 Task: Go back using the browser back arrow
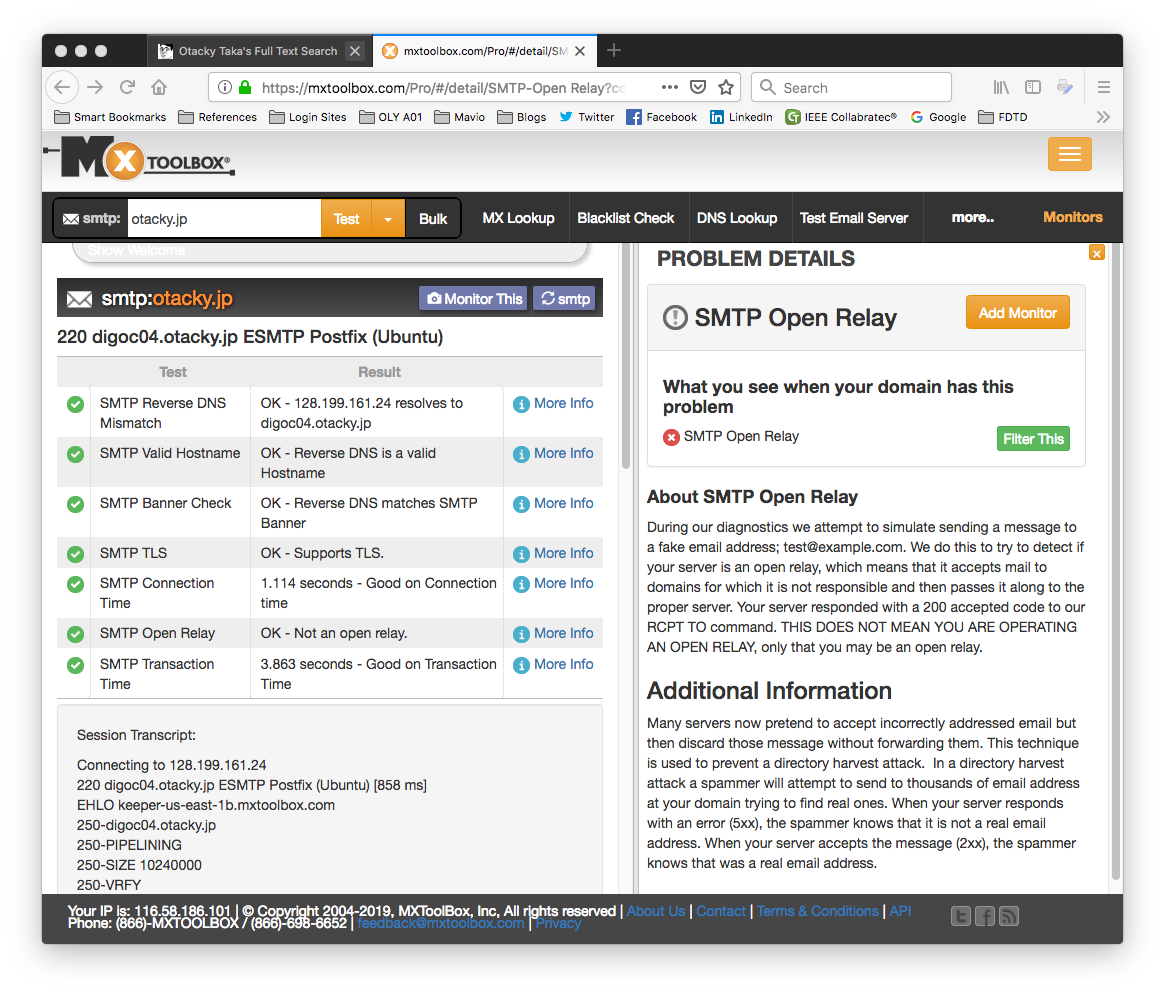pos(62,88)
